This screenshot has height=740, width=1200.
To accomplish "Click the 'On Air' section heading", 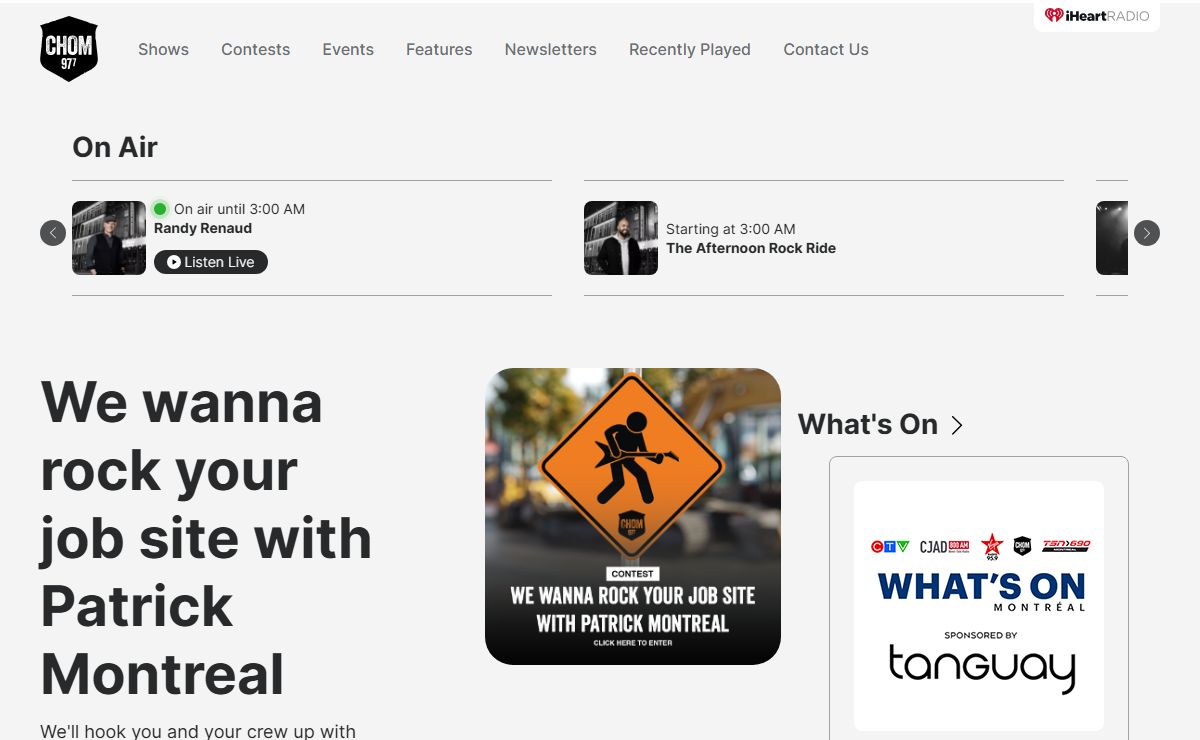I will click(x=115, y=147).
